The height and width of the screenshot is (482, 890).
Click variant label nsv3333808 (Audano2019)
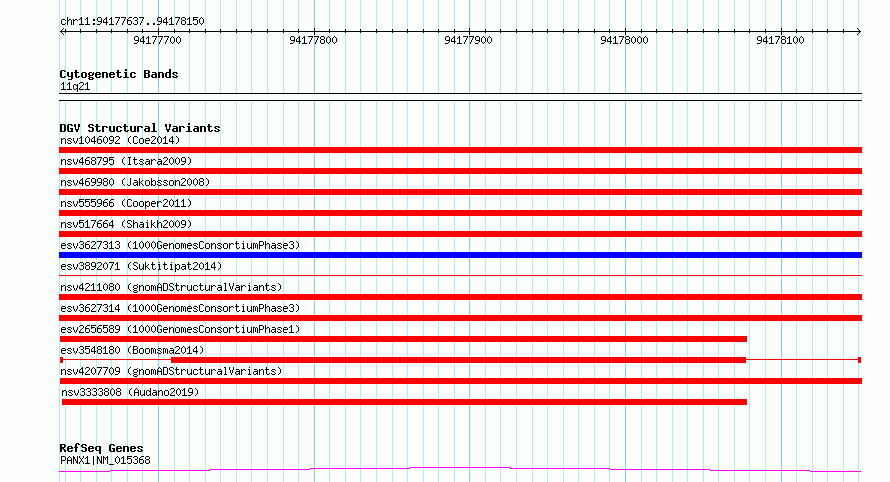tap(130, 392)
